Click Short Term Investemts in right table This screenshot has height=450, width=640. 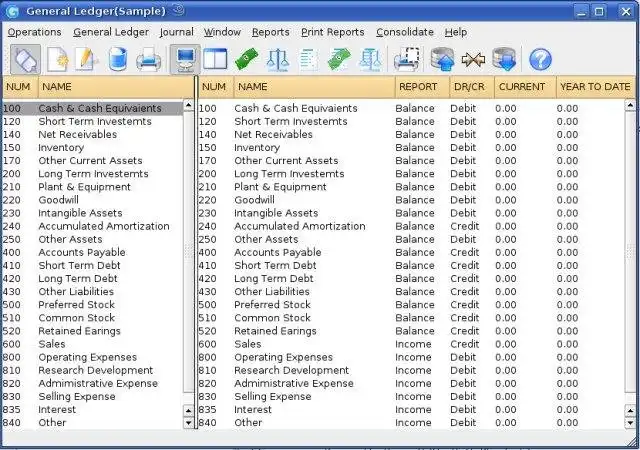tap(291, 121)
